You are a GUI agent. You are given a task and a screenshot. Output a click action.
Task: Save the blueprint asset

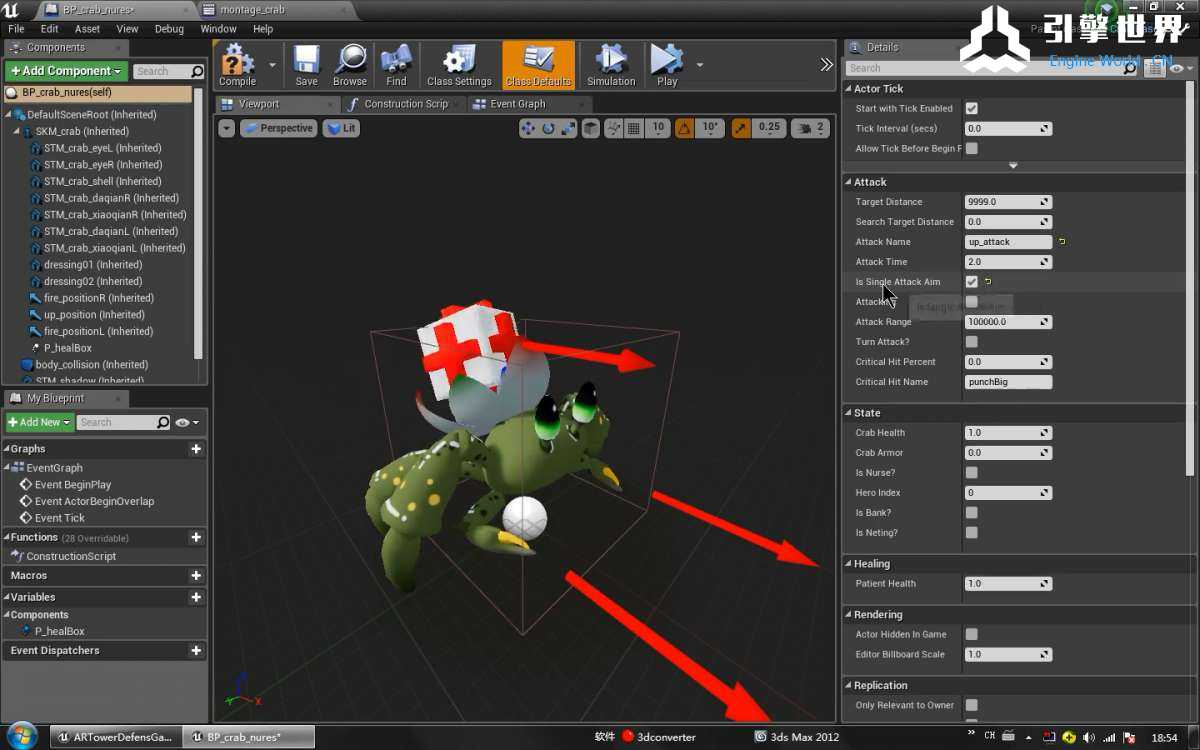click(x=306, y=65)
